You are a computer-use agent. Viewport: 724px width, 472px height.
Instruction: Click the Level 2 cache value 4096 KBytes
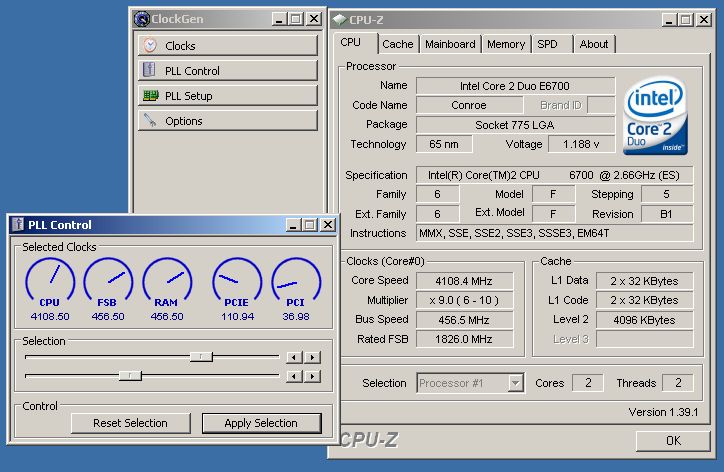click(645, 320)
